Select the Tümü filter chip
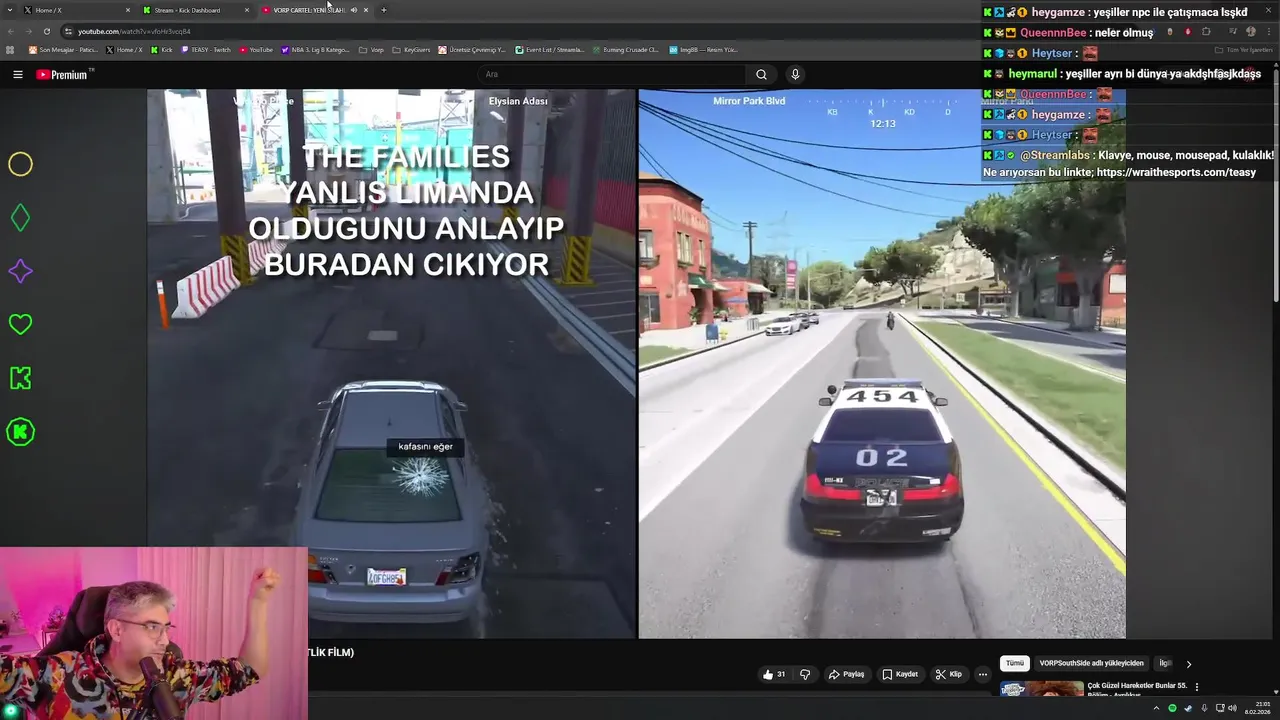The image size is (1280, 720). (x=1015, y=663)
